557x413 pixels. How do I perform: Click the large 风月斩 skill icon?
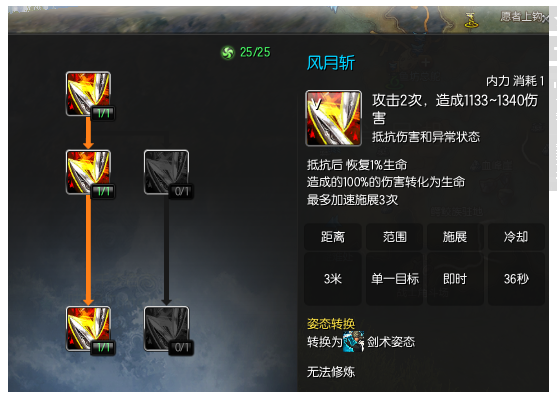coord(334,118)
